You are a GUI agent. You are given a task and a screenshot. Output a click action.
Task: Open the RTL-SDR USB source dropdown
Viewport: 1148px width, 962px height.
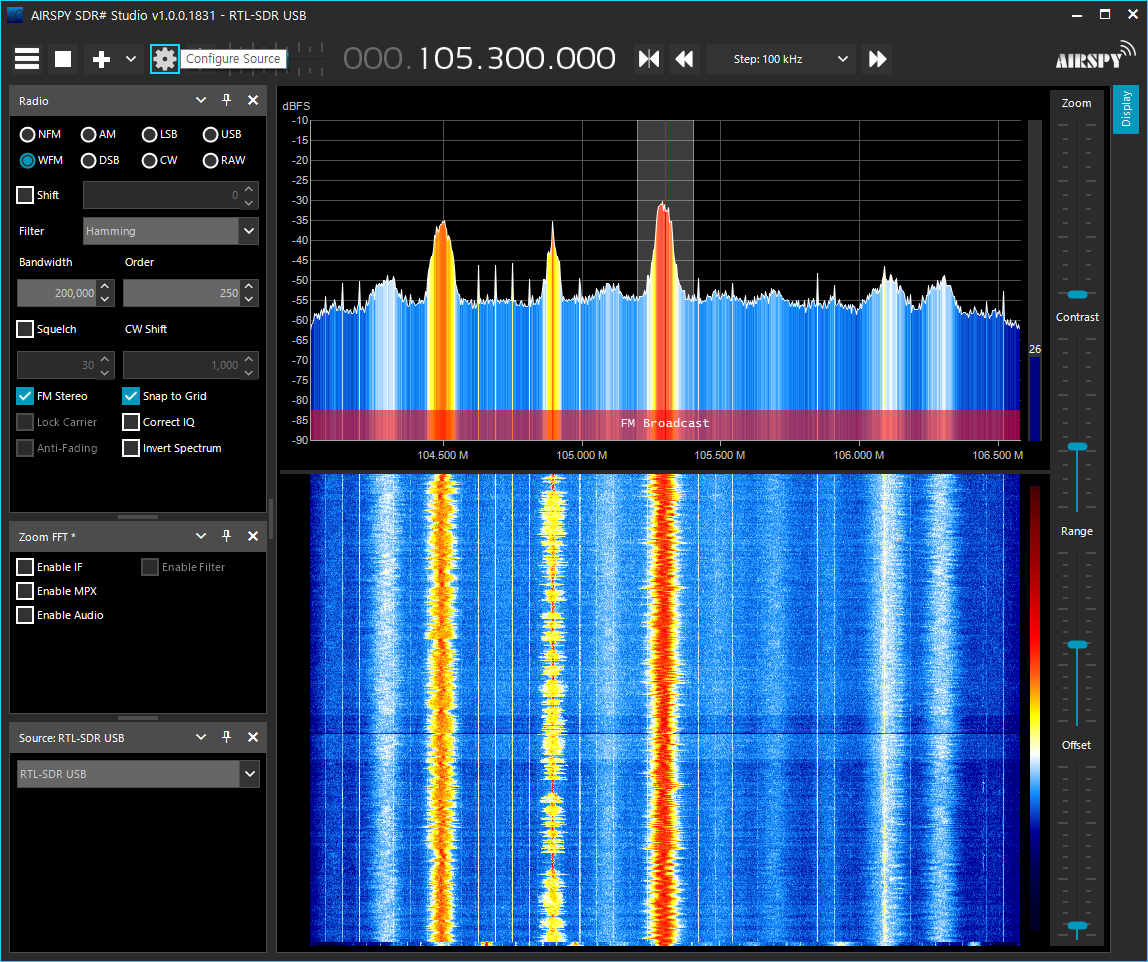138,775
